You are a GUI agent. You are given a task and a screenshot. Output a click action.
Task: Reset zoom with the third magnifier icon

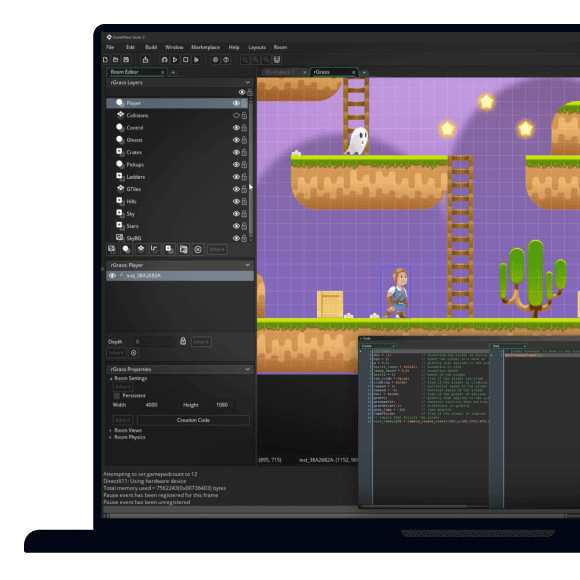click(266, 60)
